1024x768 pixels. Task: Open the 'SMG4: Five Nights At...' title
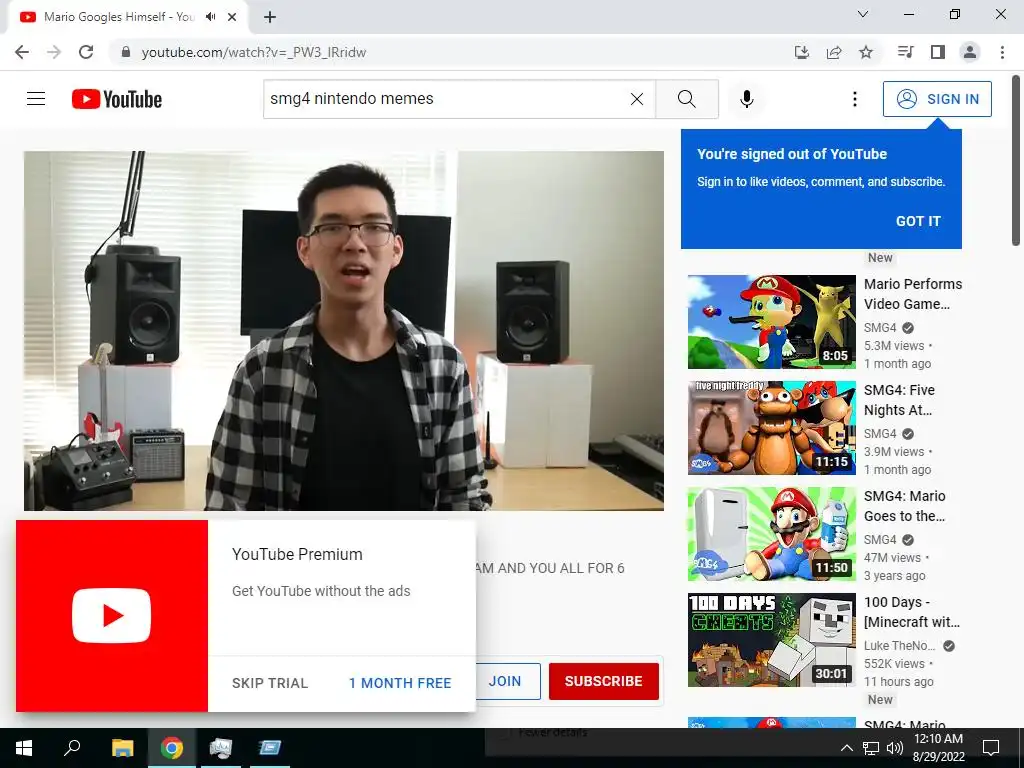point(899,400)
